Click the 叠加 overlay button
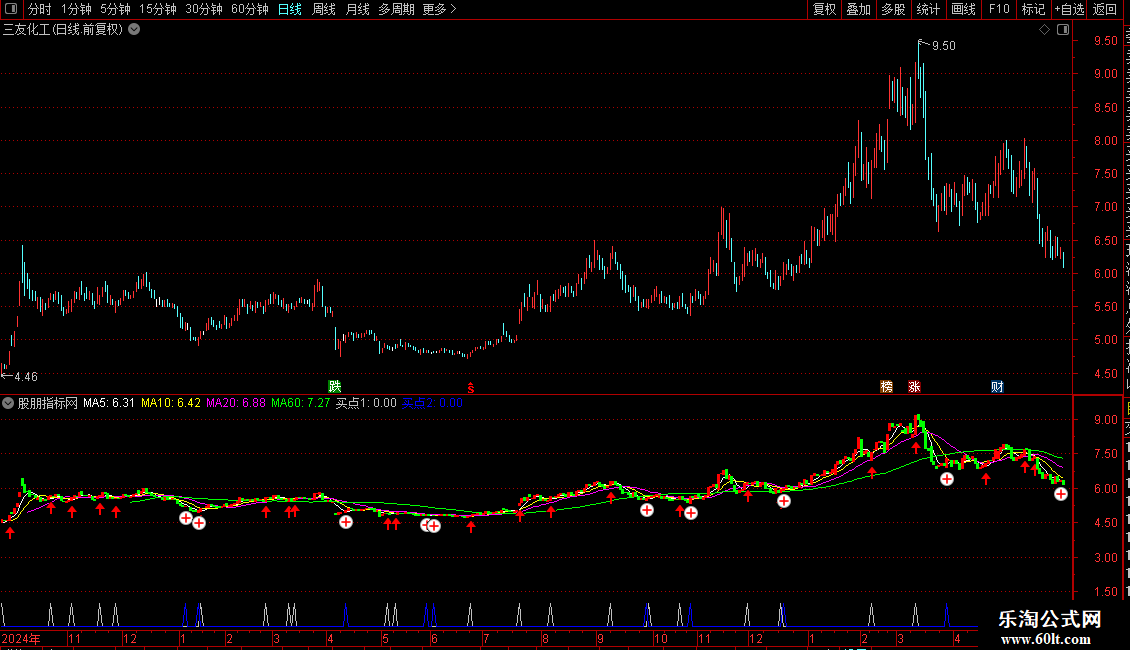1130x650 pixels. [x=858, y=9]
